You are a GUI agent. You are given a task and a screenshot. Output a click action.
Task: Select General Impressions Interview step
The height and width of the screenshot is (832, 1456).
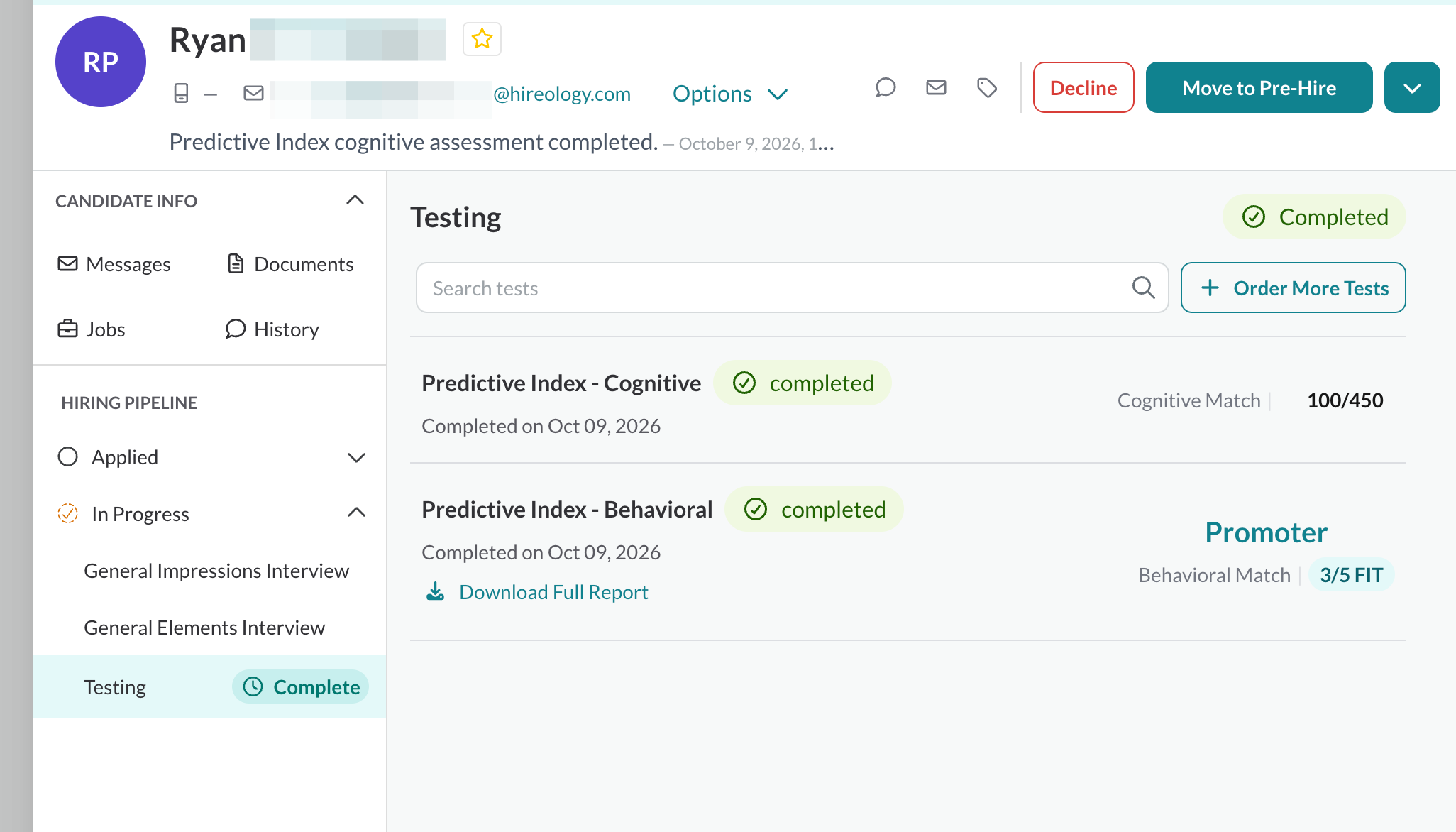click(216, 571)
